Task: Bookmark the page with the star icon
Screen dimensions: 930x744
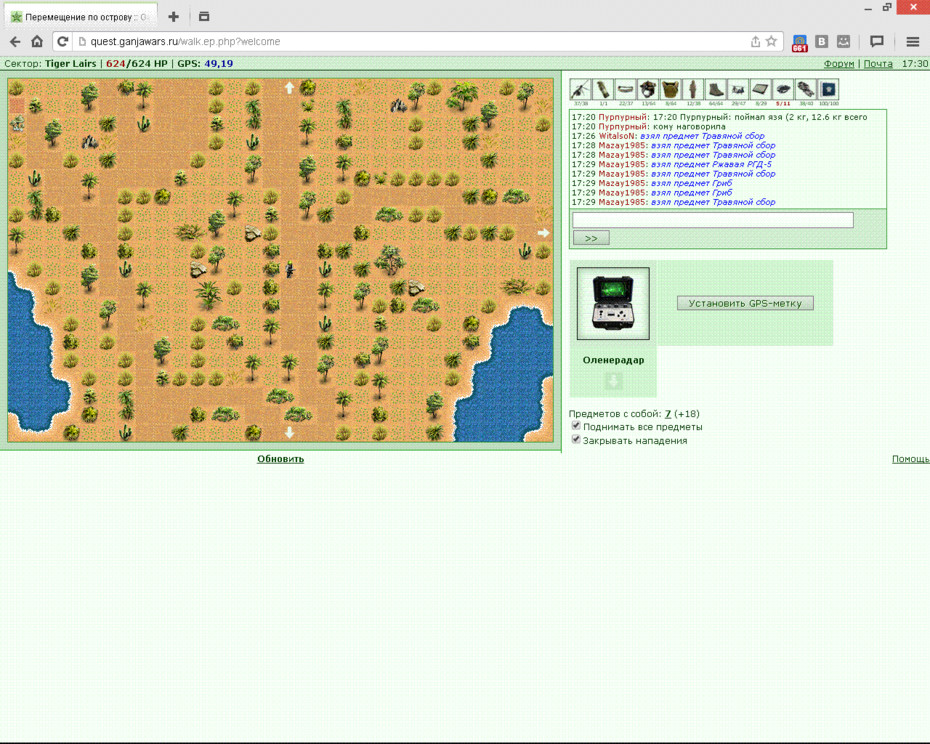Action: pos(771,41)
